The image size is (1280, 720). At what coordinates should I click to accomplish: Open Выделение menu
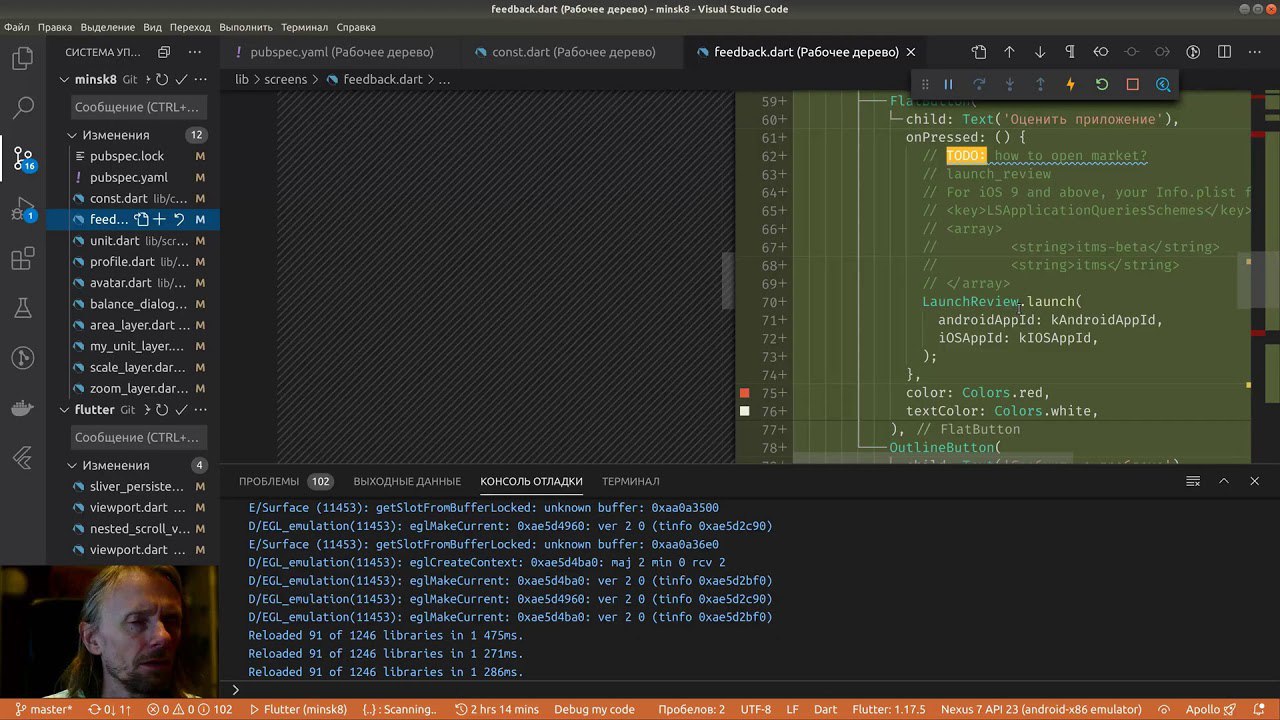(107, 27)
